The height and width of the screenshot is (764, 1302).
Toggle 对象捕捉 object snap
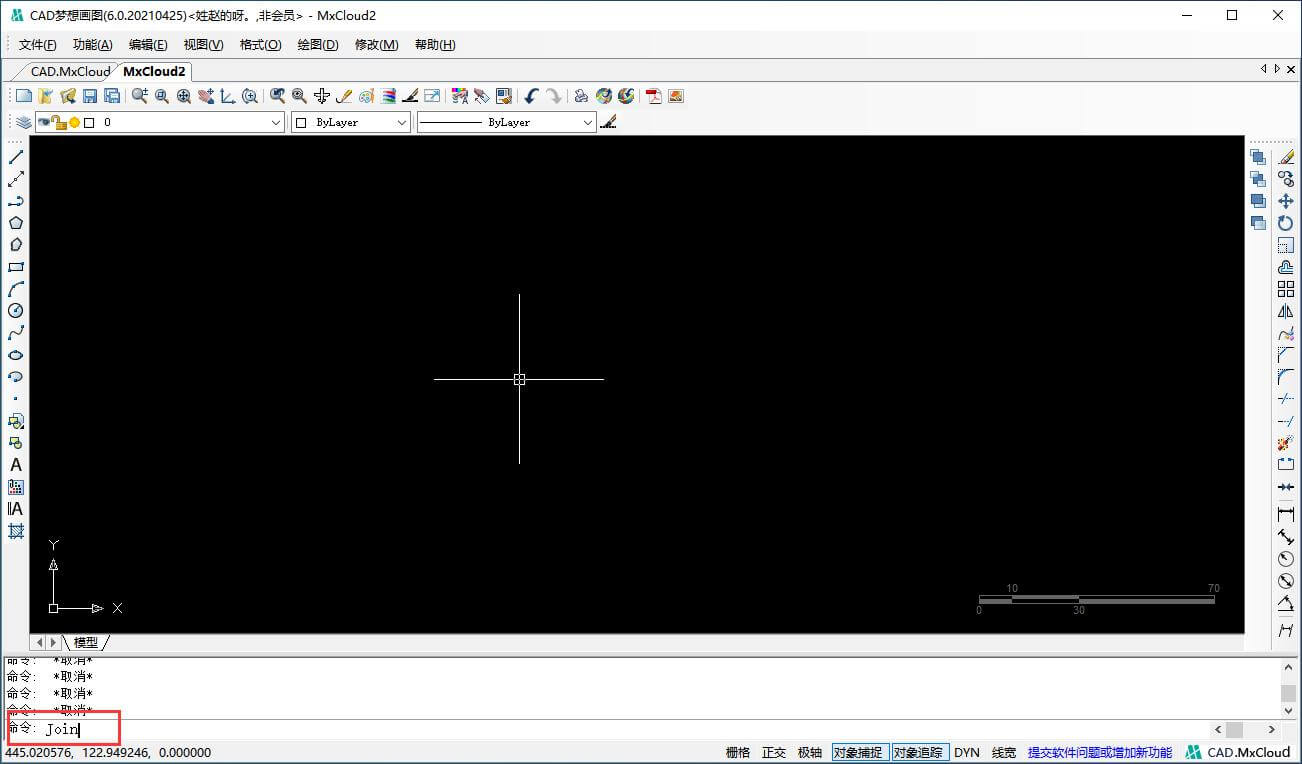[x=857, y=753]
